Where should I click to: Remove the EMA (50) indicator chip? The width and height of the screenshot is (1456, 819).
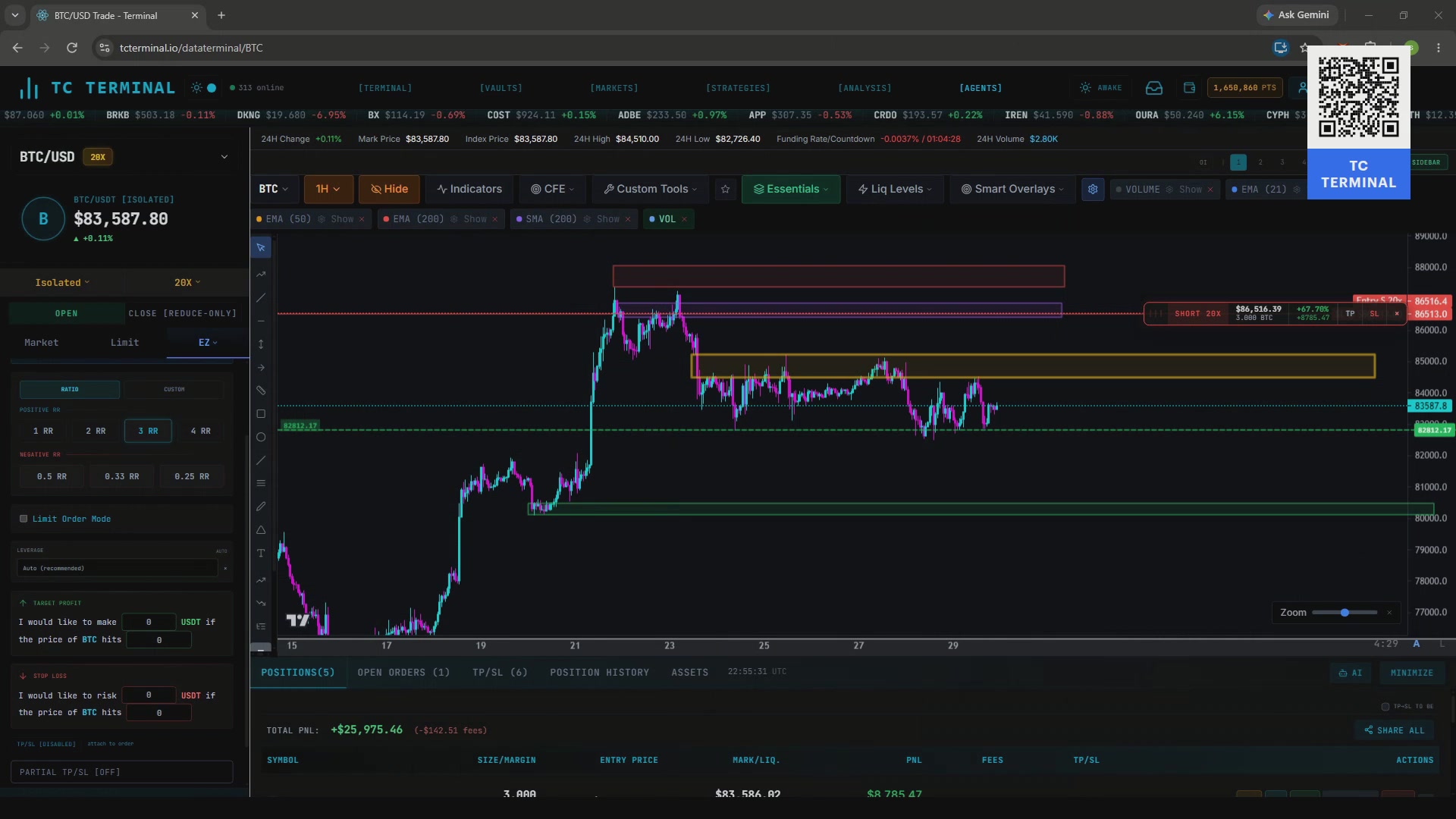pos(362,219)
